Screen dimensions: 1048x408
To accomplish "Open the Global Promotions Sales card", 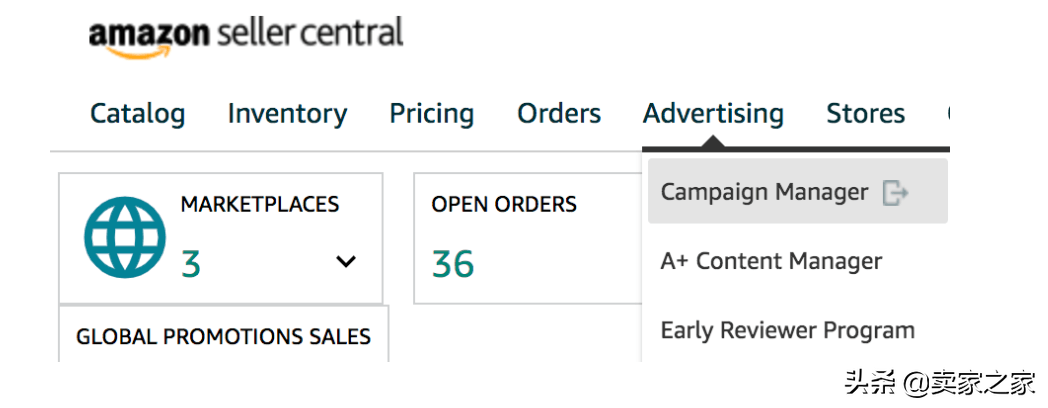I will click(x=223, y=334).
